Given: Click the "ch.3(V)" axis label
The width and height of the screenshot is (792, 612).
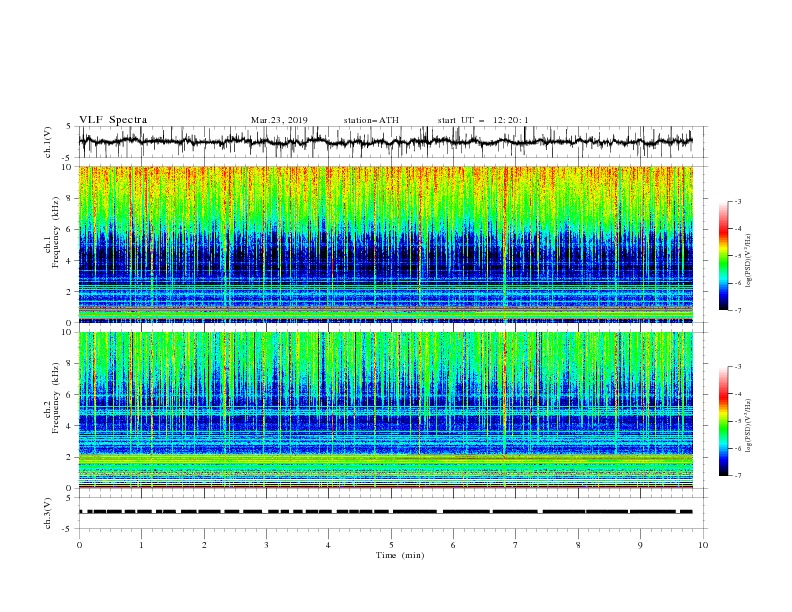Looking at the screenshot, I should (48, 513).
